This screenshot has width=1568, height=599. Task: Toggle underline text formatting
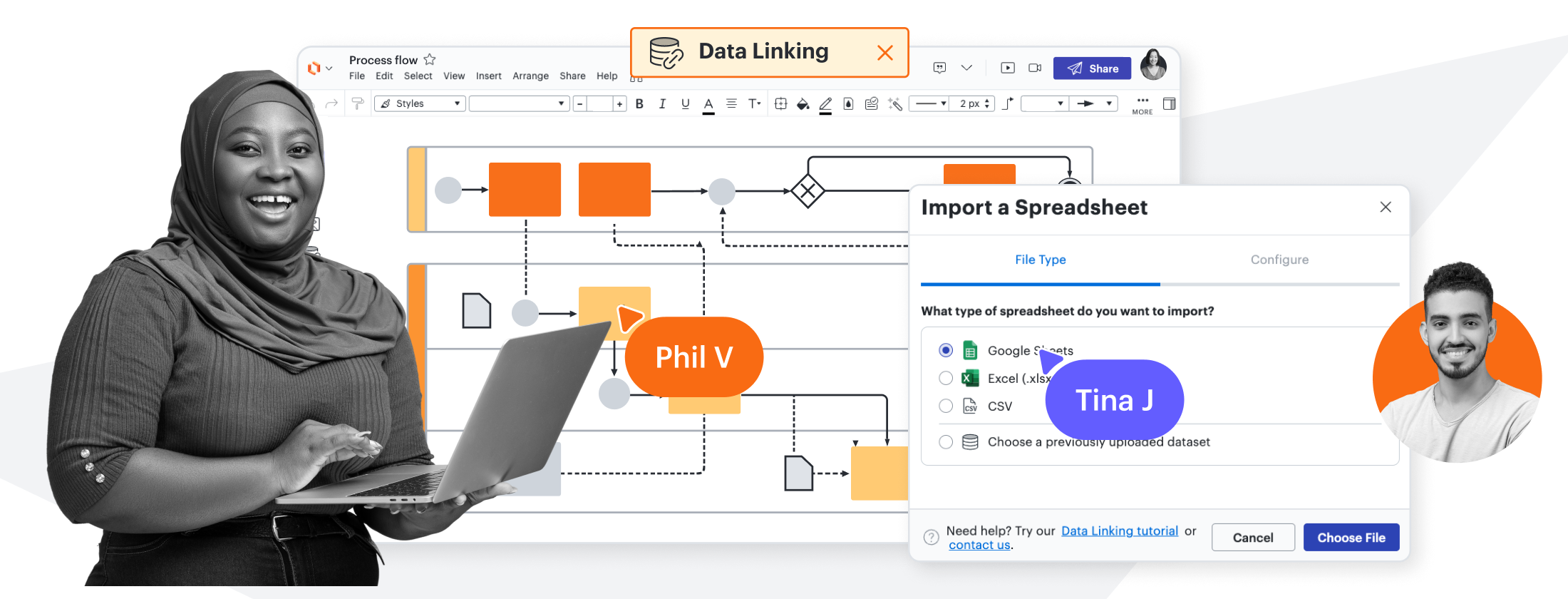coord(685,104)
